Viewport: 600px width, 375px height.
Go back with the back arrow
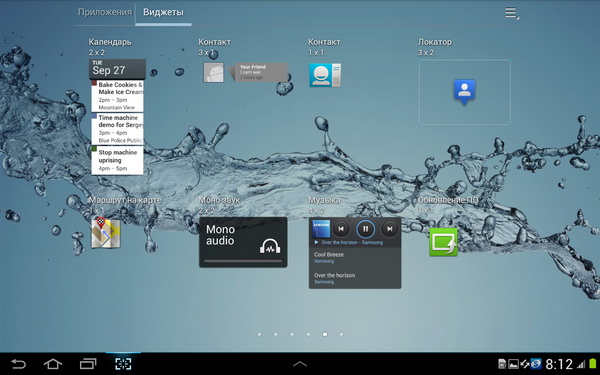pyautogui.click(x=18, y=364)
